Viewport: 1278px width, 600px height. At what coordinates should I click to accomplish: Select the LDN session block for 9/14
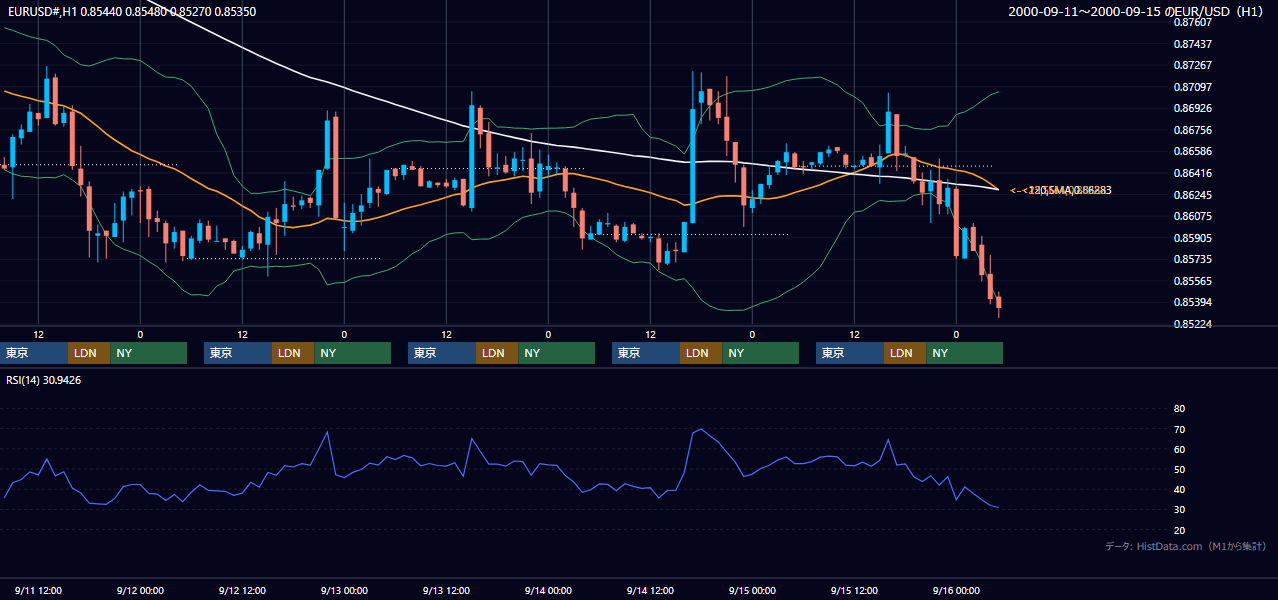[x=701, y=353]
